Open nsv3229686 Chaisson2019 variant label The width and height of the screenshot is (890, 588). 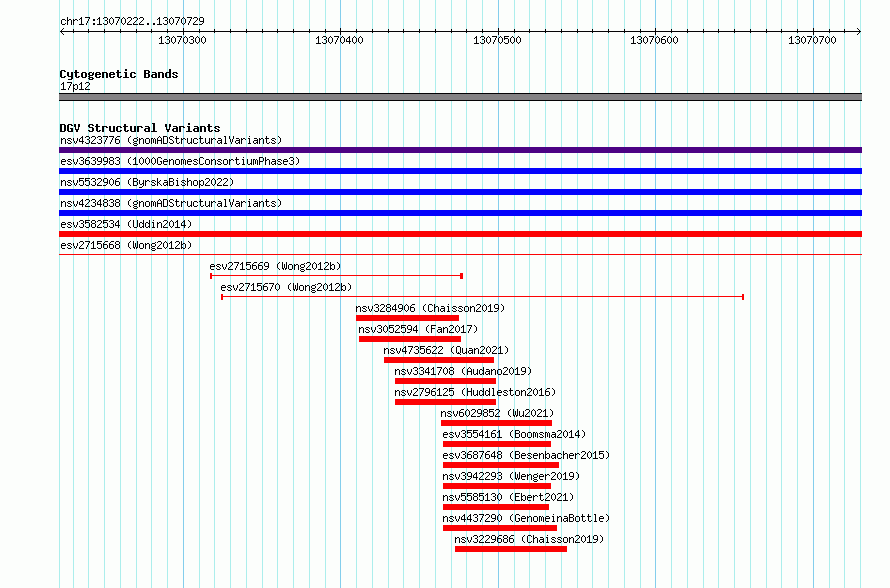tap(530, 539)
